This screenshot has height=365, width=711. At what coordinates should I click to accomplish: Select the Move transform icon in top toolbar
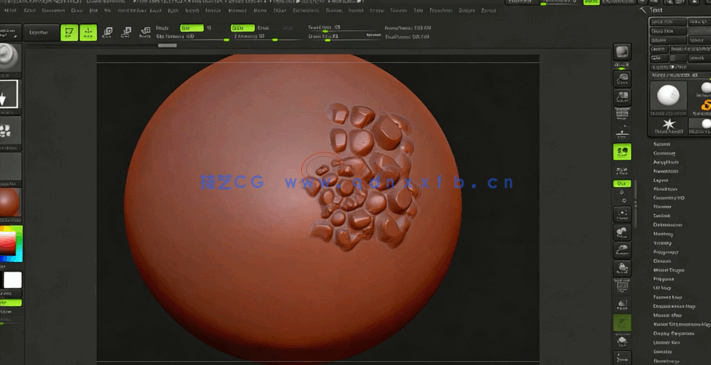click(x=107, y=33)
